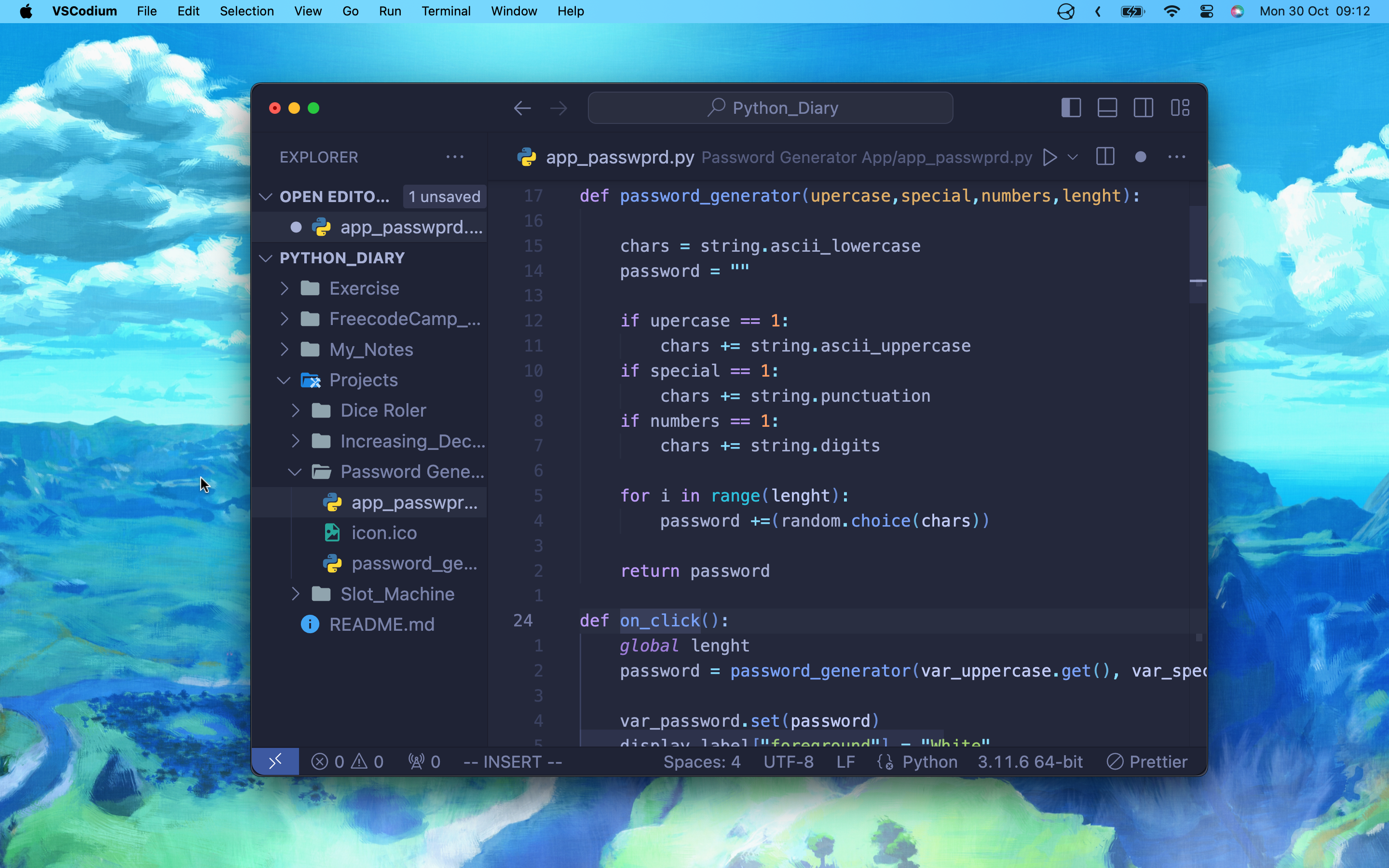Click the open-folder icon beside Password Gene...

pyautogui.click(x=321, y=472)
